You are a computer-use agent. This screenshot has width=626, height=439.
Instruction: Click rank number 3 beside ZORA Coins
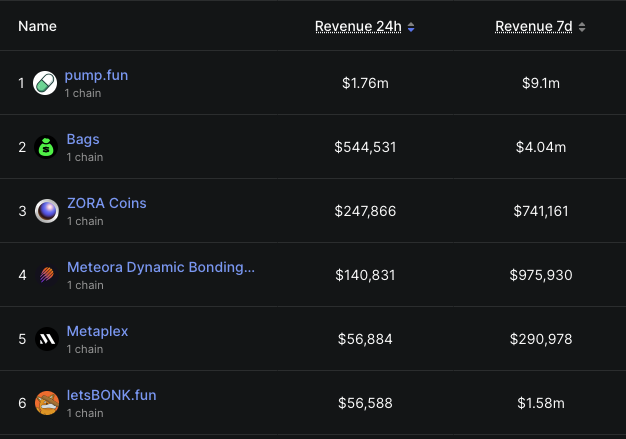coord(22,211)
